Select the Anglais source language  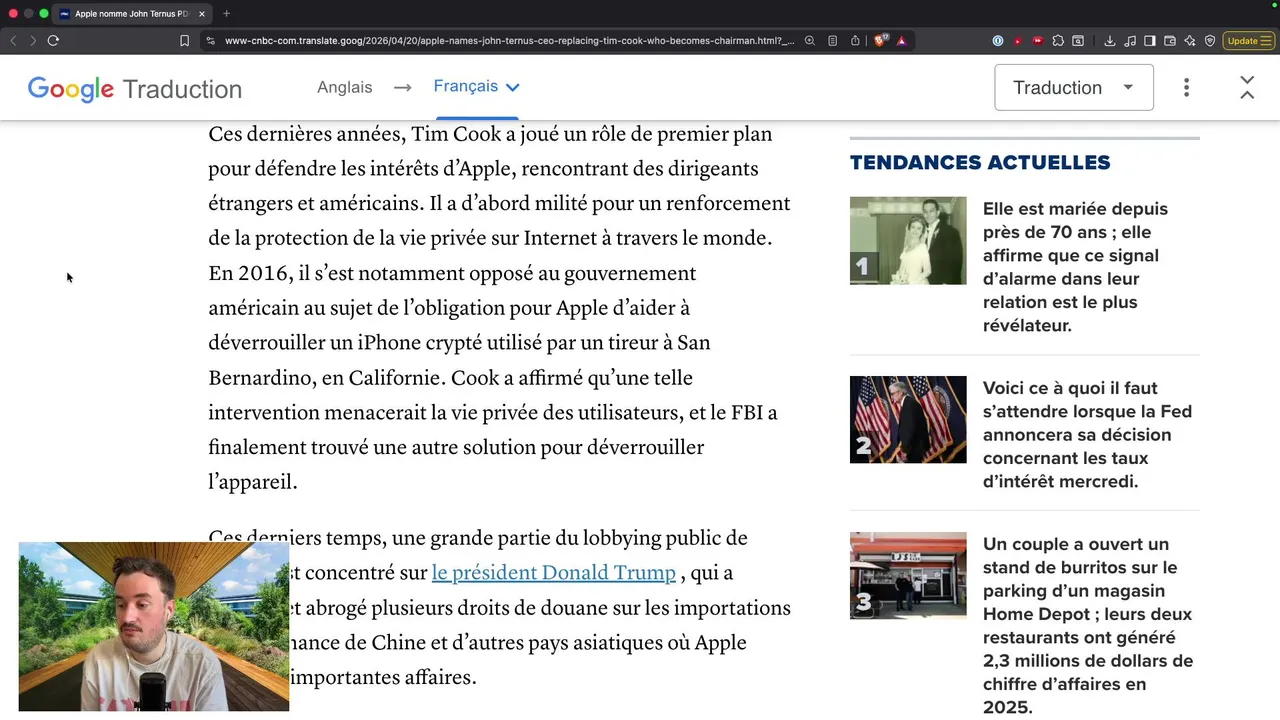[x=344, y=87]
